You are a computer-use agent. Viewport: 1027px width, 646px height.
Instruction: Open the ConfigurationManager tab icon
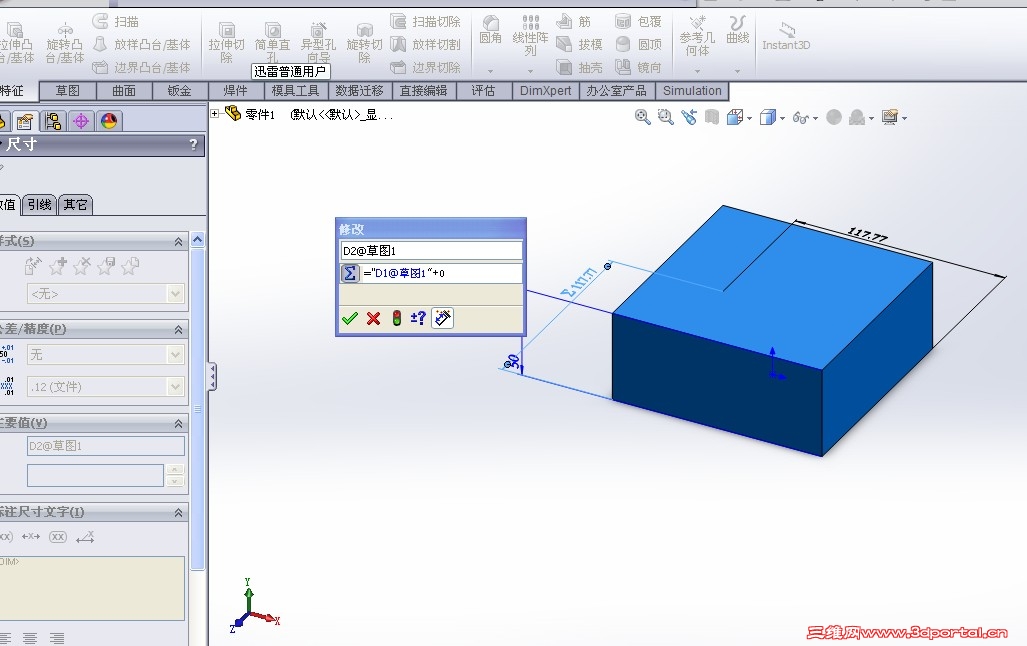coord(52,121)
